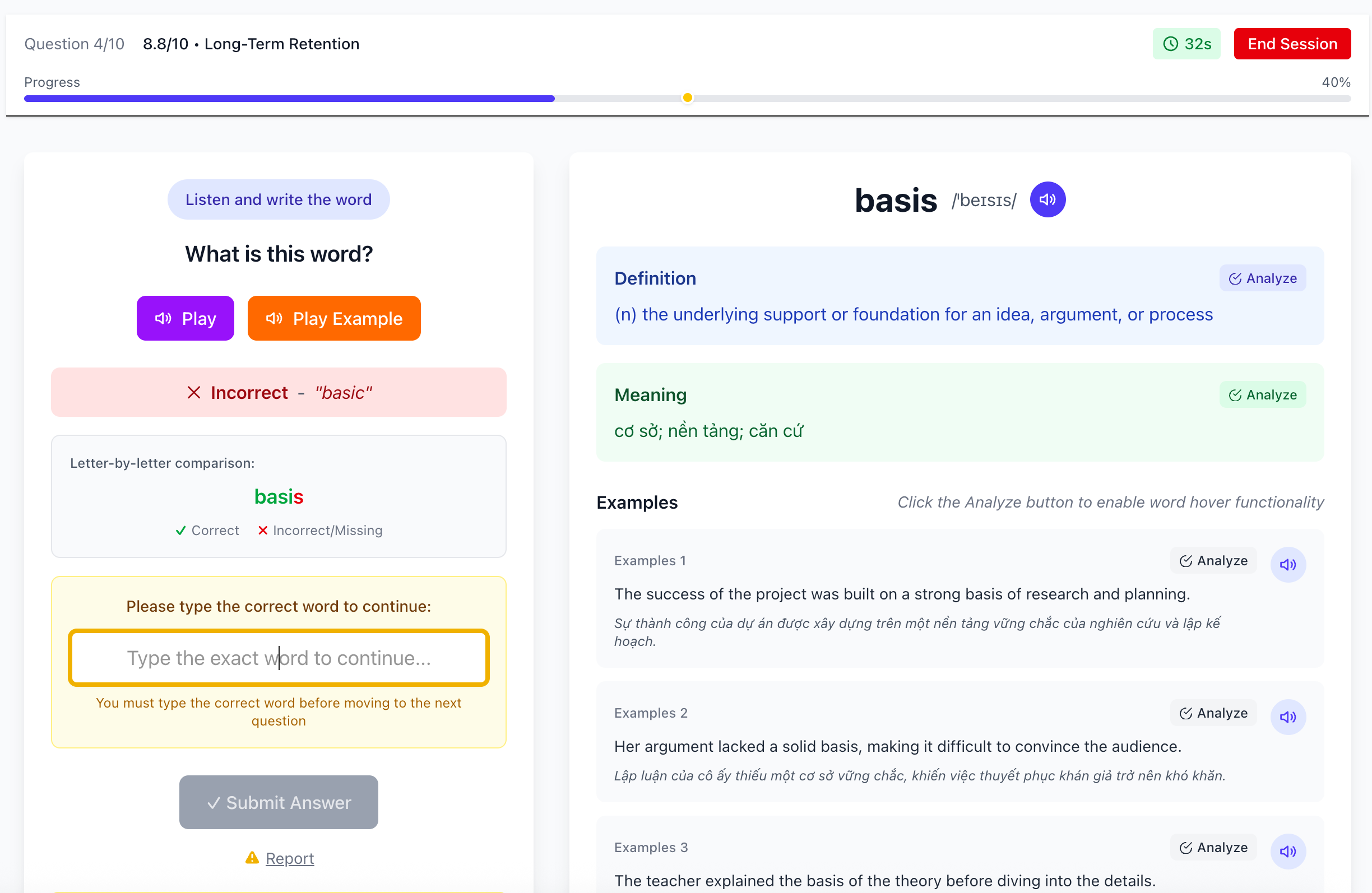
Task: Open the Report link
Action: (x=289, y=858)
